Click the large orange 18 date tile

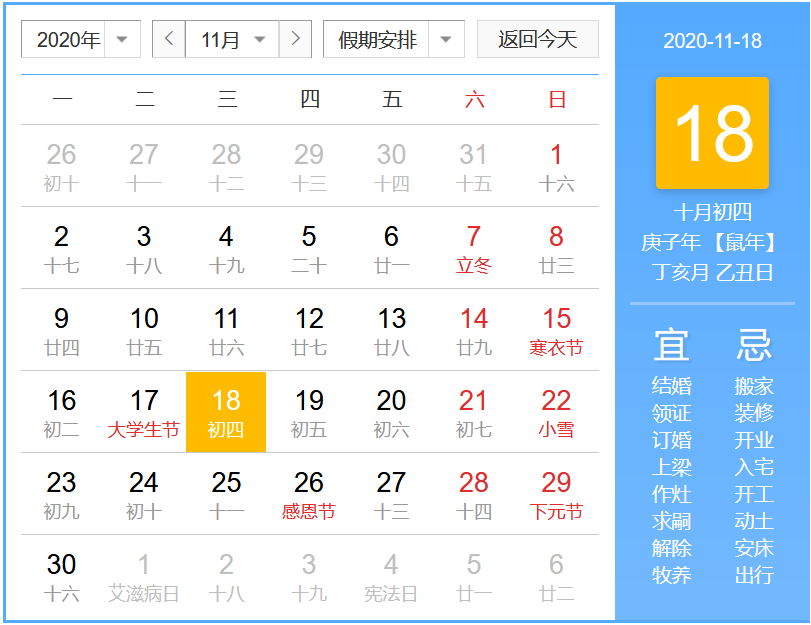pyautogui.click(x=712, y=133)
